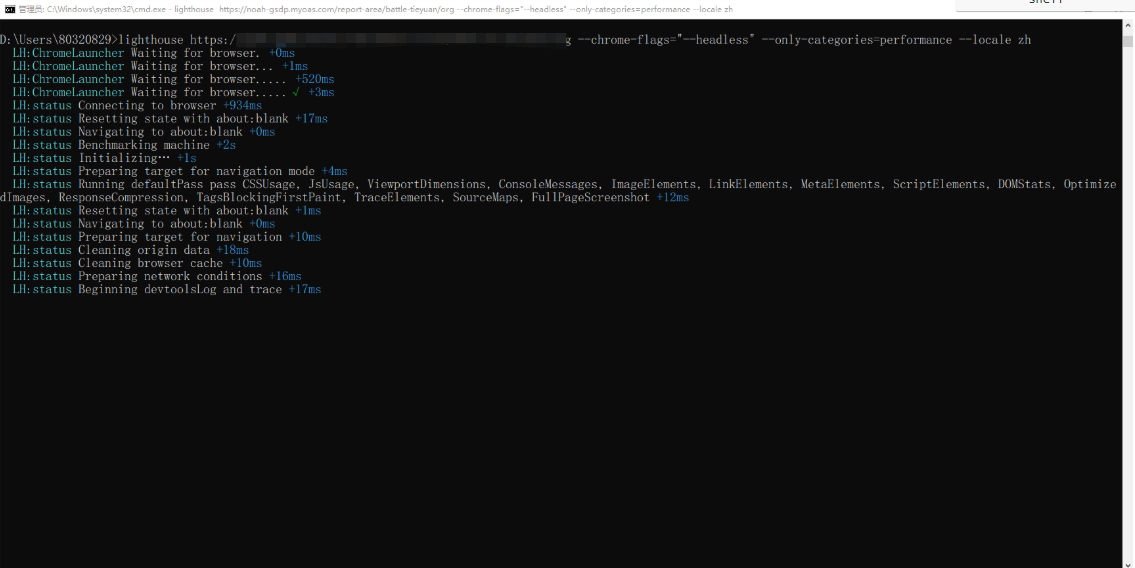This screenshot has width=1135, height=568.
Task: Click the green check mark before '+3ms'
Action: click(296, 92)
